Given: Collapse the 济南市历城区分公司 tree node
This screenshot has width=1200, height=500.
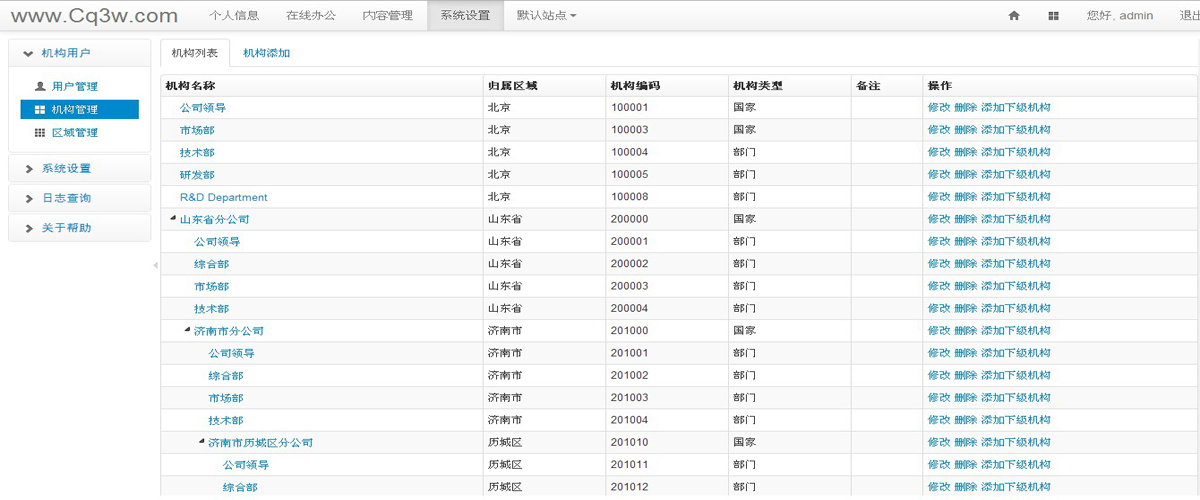Looking at the screenshot, I should pos(201,441).
